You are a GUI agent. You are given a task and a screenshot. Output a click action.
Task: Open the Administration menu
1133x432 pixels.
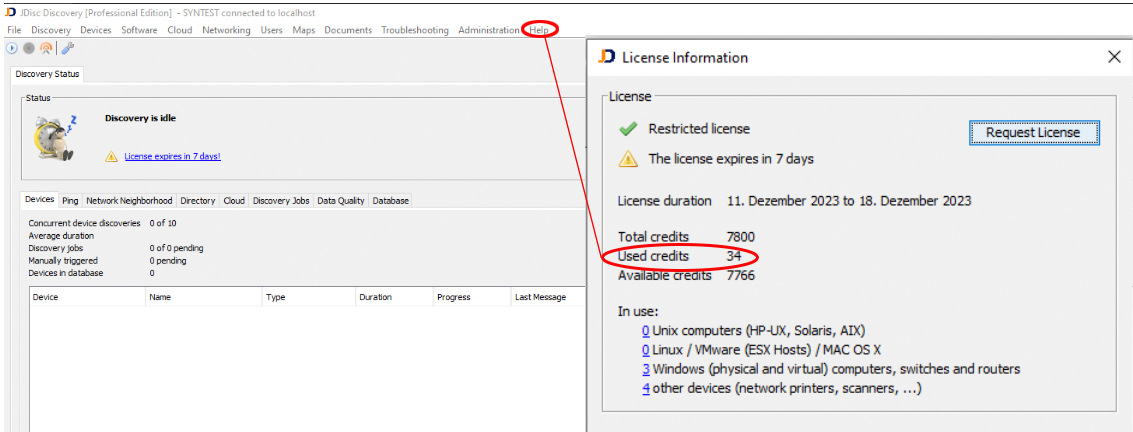point(489,30)
